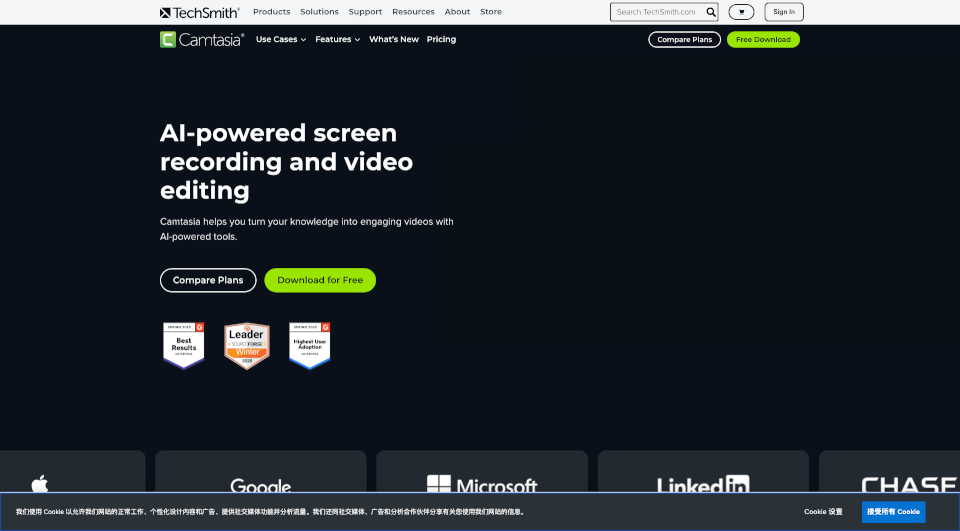
Task: Open the shopping cart icon
Action: (x=741, y=12)
